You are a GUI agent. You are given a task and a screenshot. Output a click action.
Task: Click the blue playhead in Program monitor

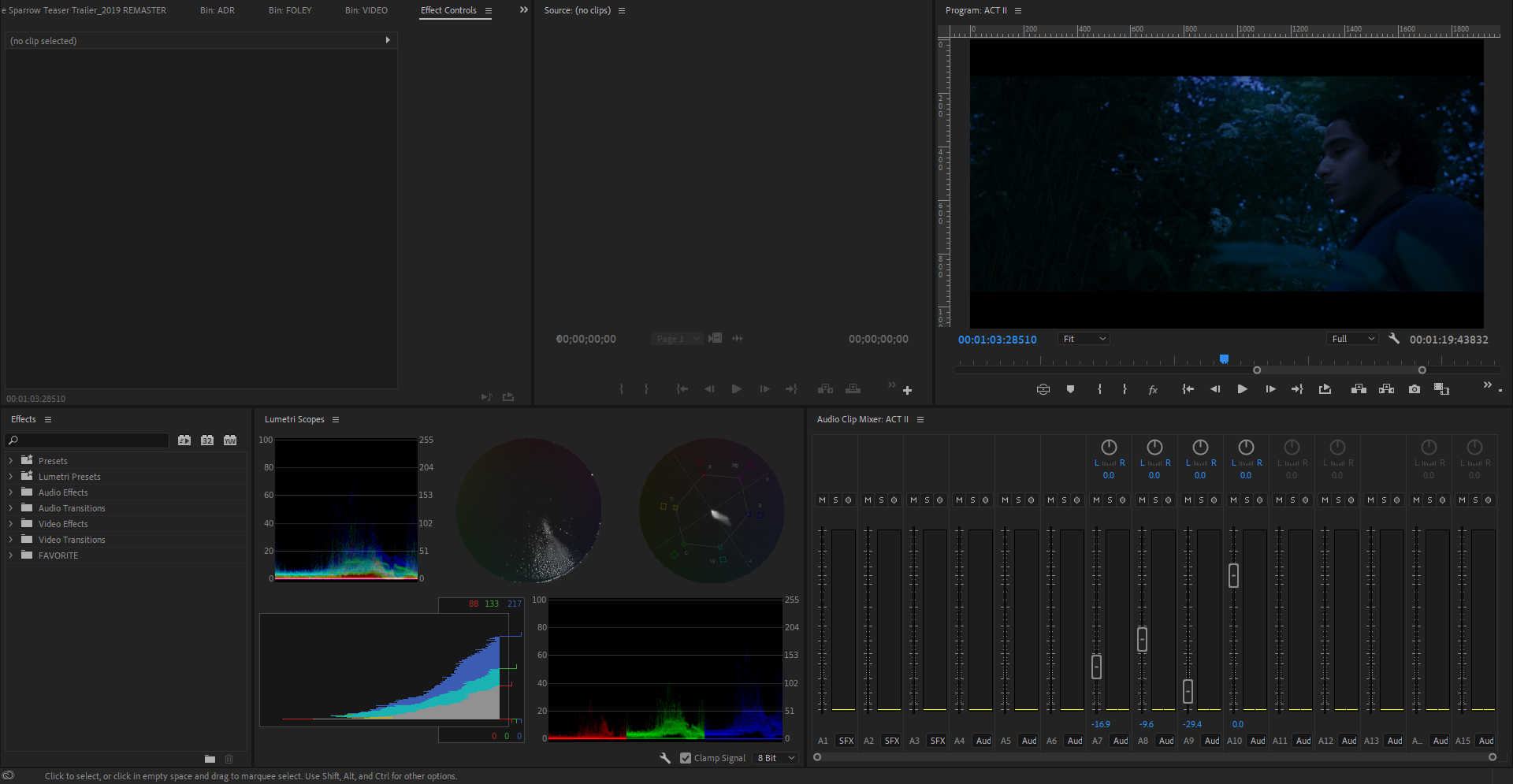coord(1224,359)
